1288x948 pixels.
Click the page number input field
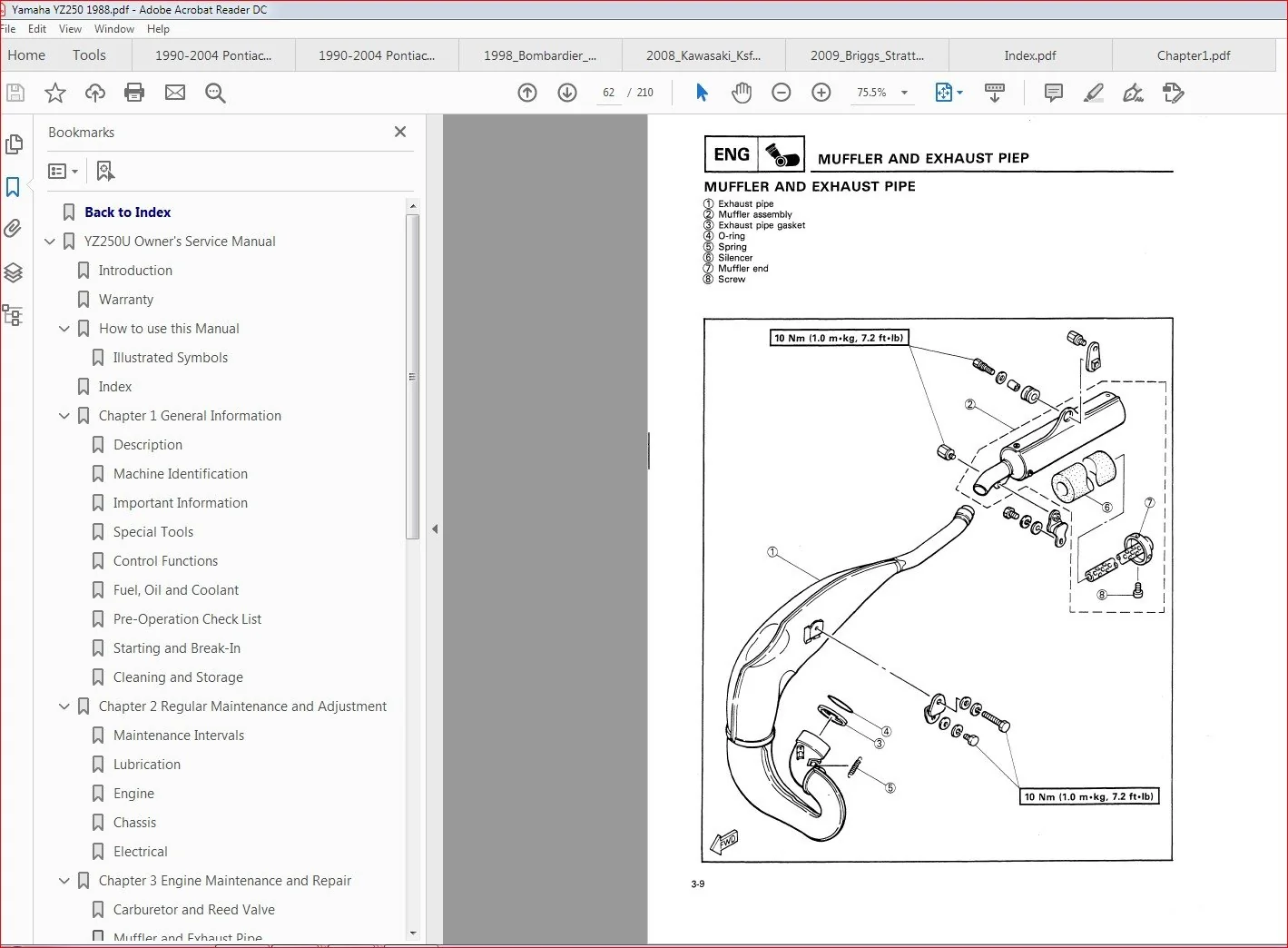pos(608,93)
